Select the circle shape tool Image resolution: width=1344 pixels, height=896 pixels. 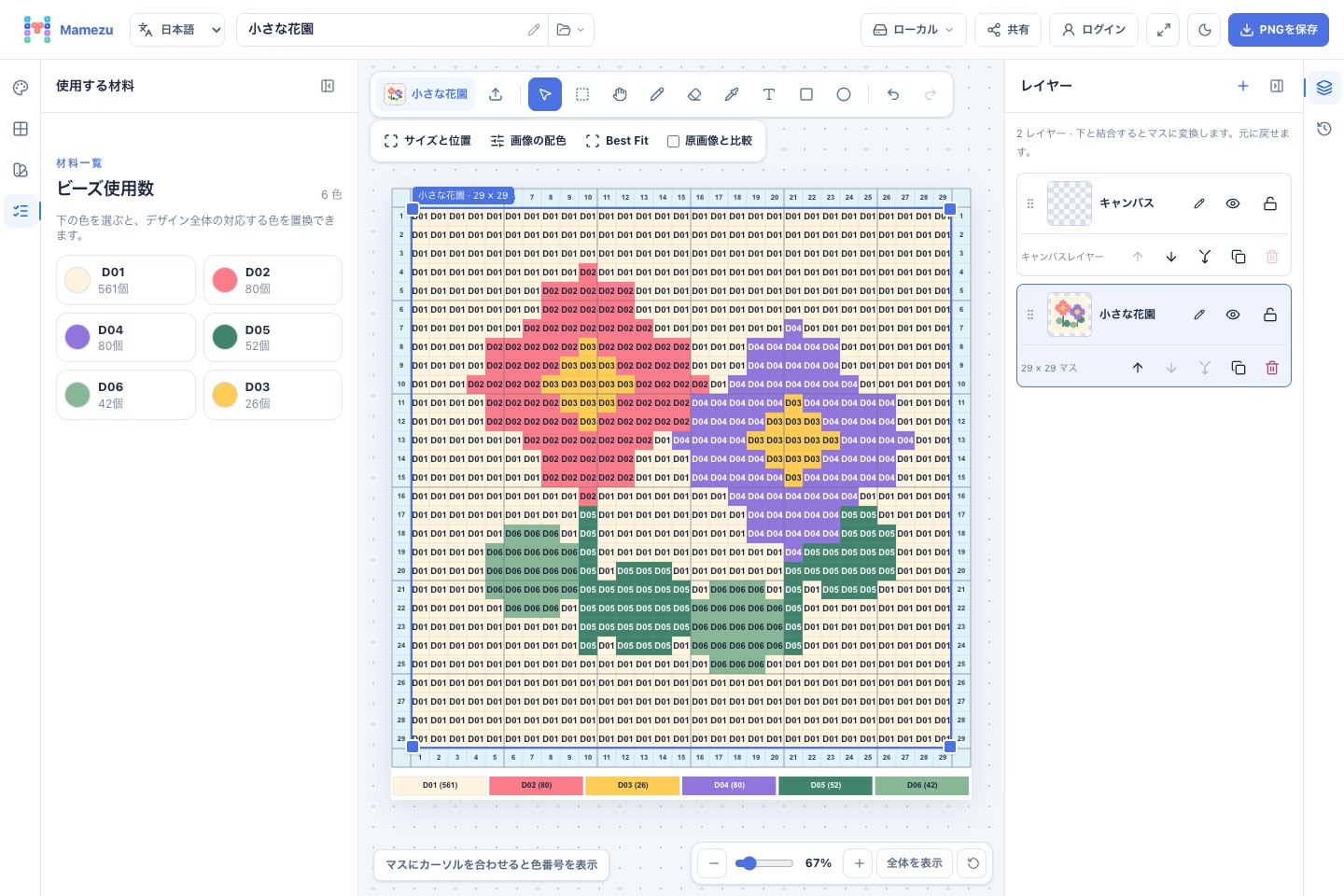point(844,94)
